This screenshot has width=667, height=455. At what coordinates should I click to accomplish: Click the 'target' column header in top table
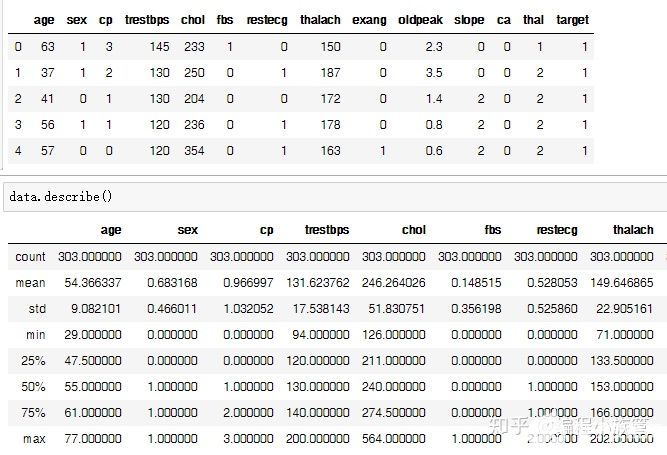click(572, 19)
